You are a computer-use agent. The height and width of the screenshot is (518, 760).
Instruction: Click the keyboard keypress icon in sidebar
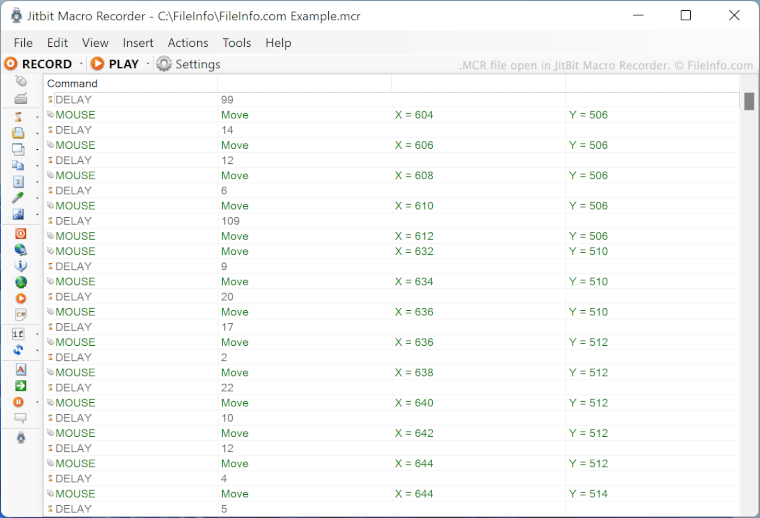[20, 98]
